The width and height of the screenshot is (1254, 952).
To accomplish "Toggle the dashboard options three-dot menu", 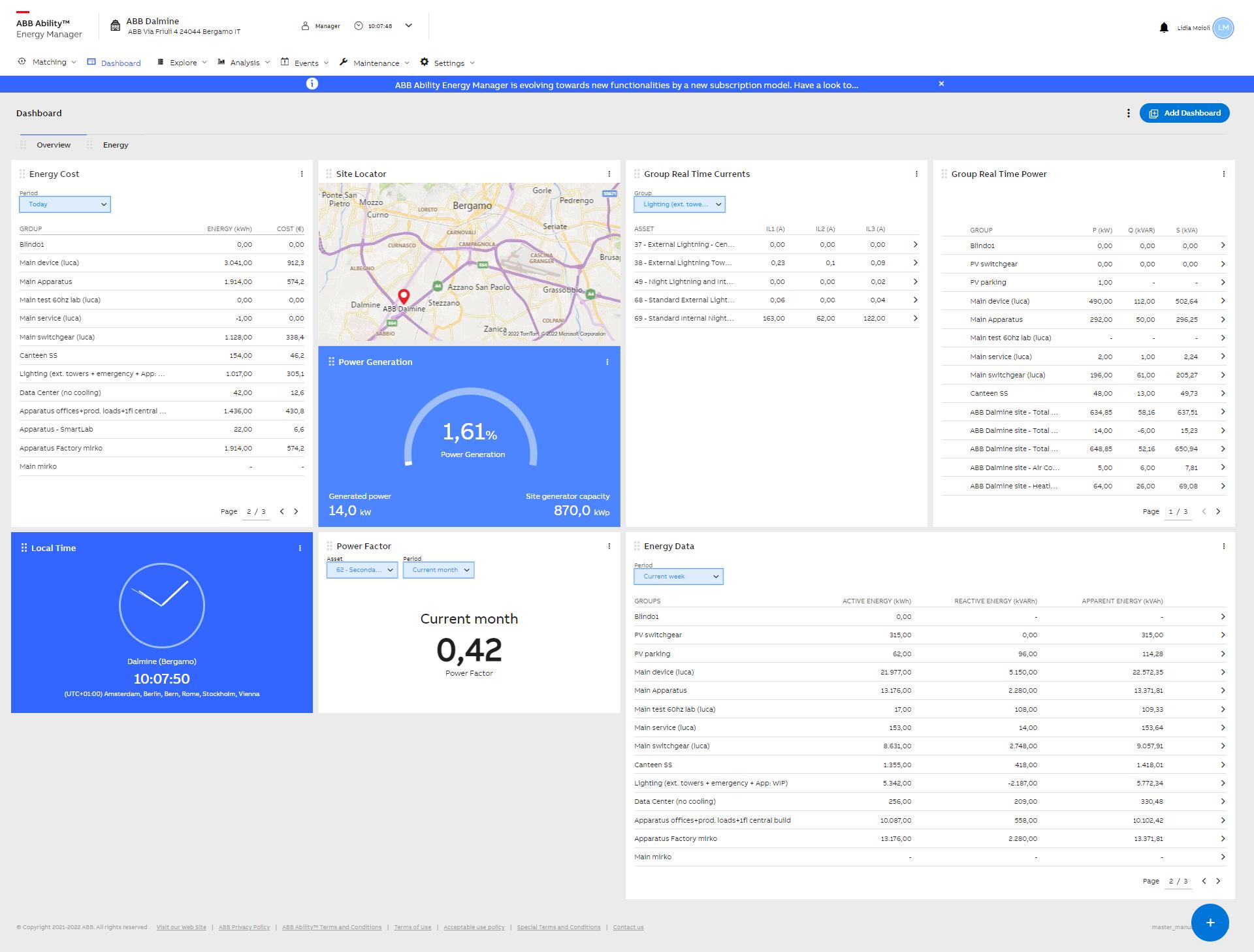I will click(x=1128, y=113).
